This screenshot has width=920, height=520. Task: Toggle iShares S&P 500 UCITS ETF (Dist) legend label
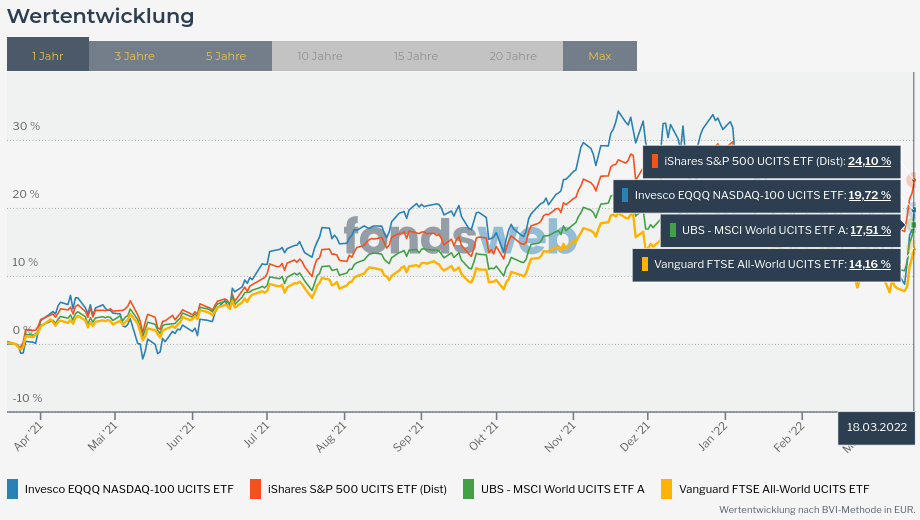[357, 489]
